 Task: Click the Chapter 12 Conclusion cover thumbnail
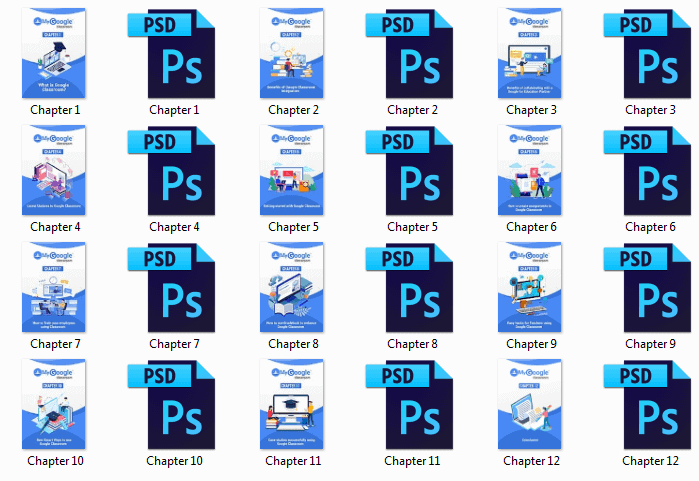pos(530,404)
